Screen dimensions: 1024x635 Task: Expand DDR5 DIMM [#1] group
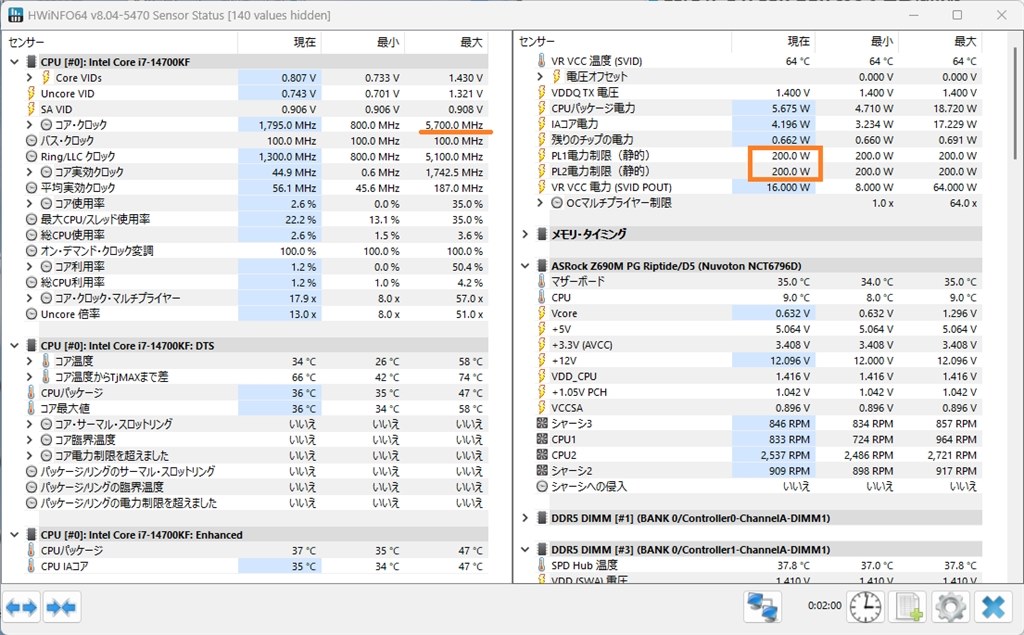tap(525, 518)
